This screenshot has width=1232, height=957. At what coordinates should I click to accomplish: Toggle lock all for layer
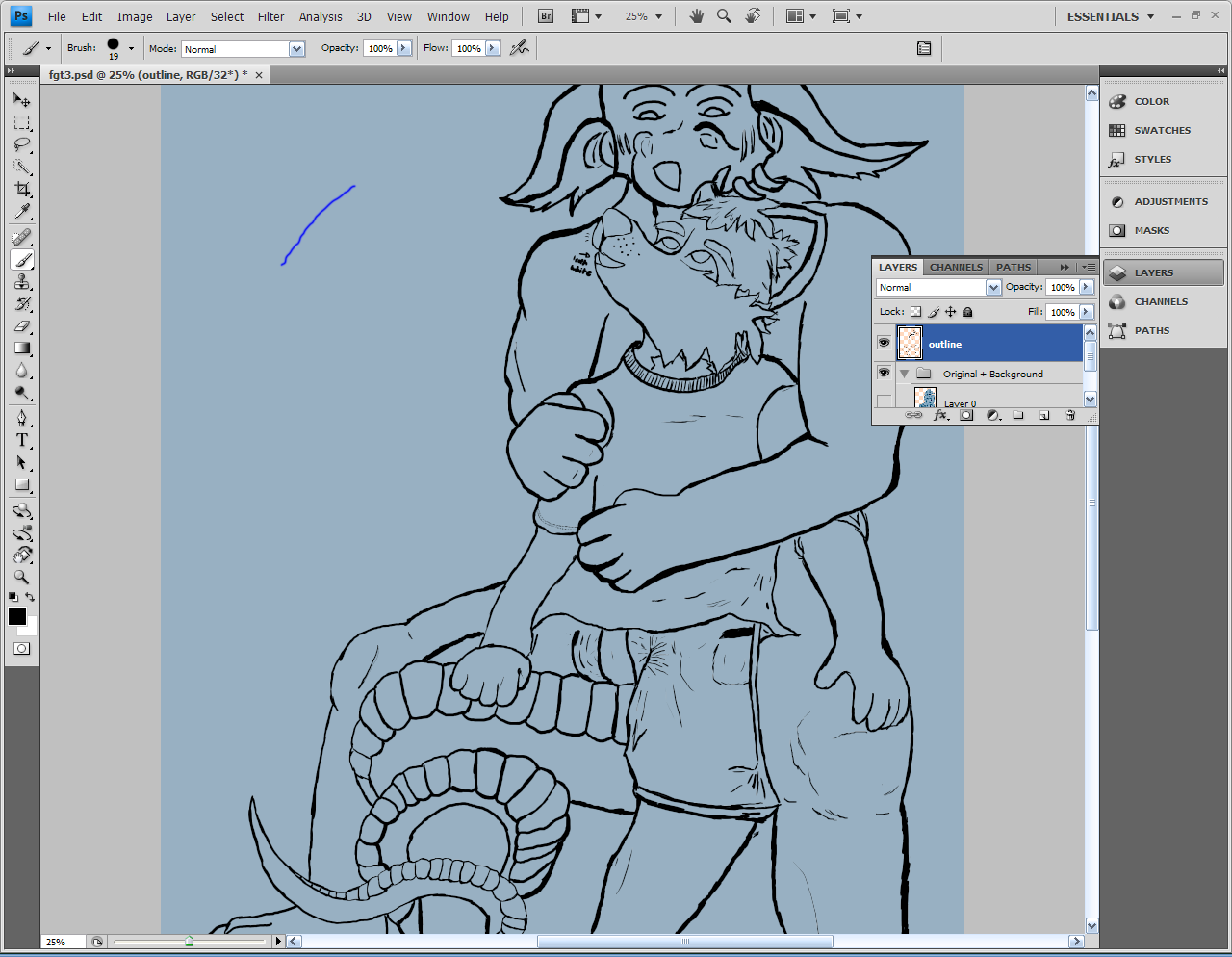point(968,312)
